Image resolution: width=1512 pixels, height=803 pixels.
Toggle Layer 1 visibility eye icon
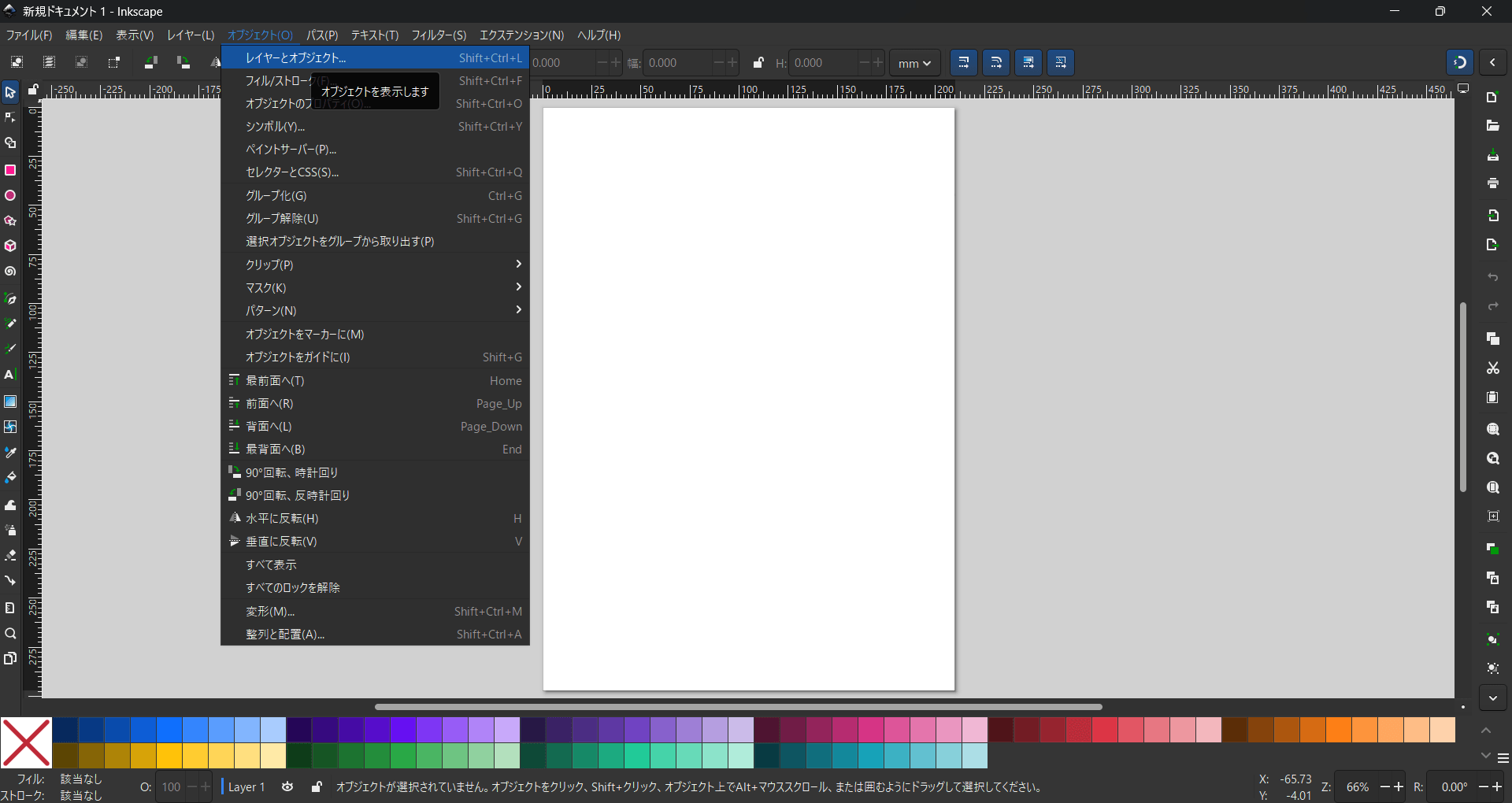(287, 786)
